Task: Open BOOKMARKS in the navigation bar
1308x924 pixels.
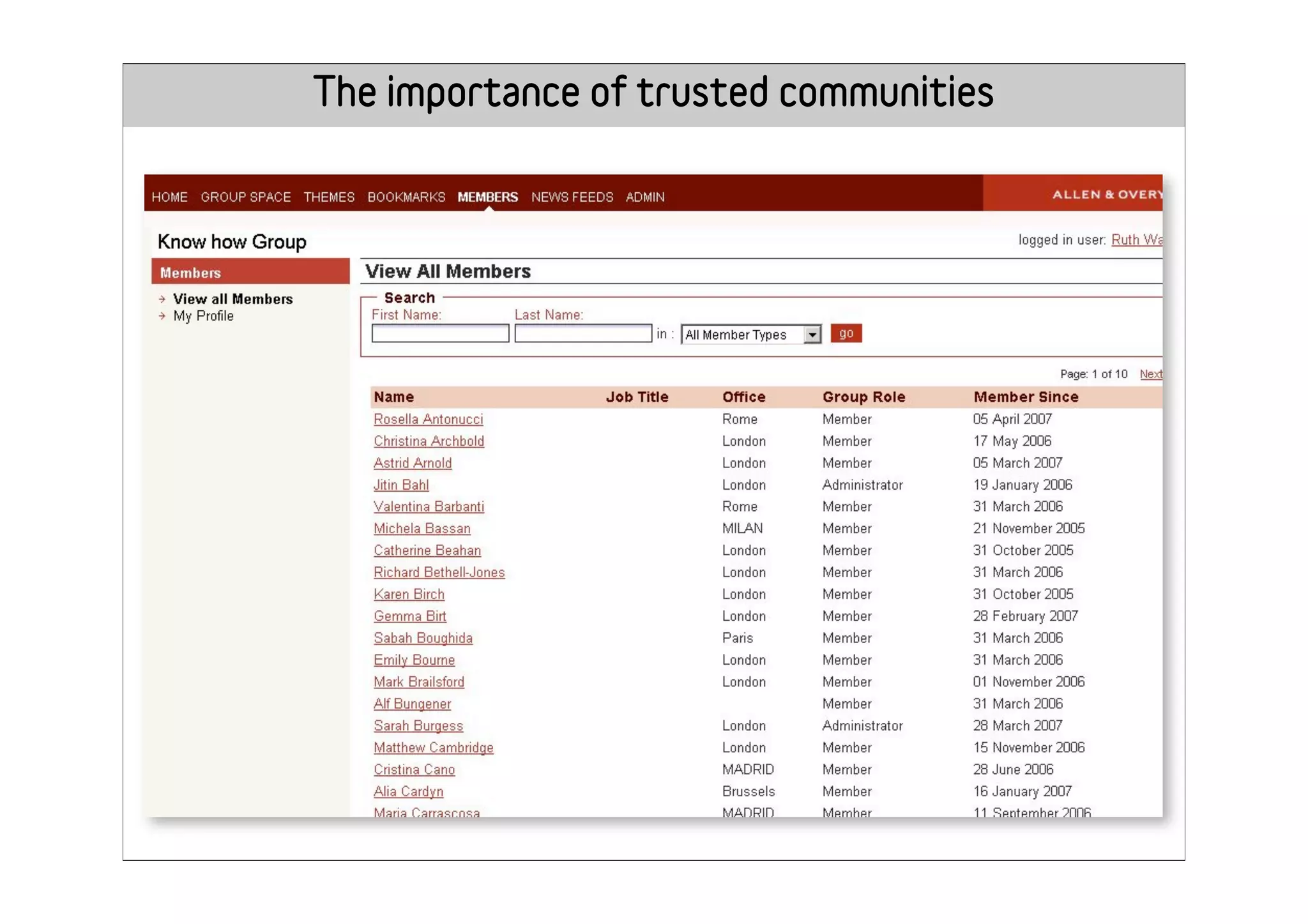Action: pos(406,197)
